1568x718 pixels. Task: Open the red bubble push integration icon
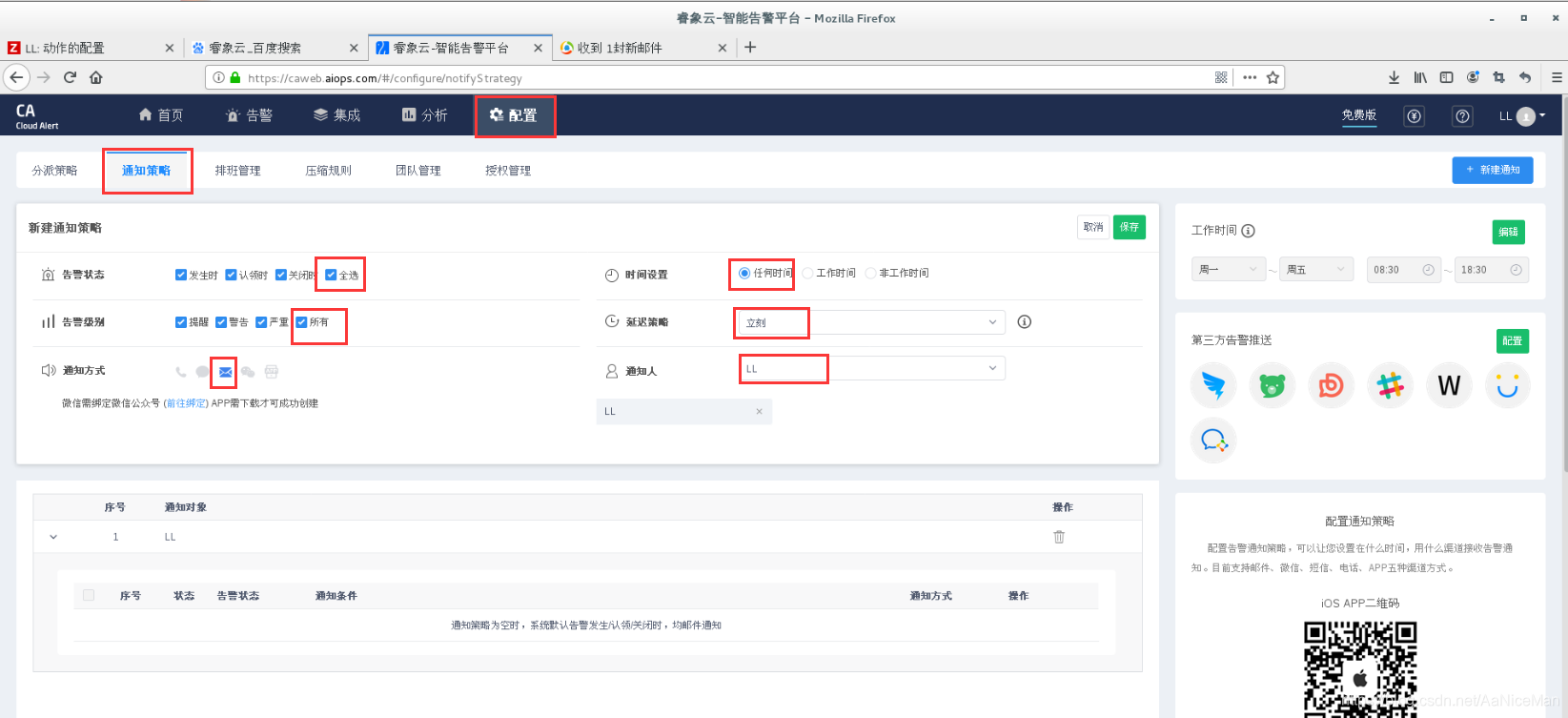(1331, 386)
